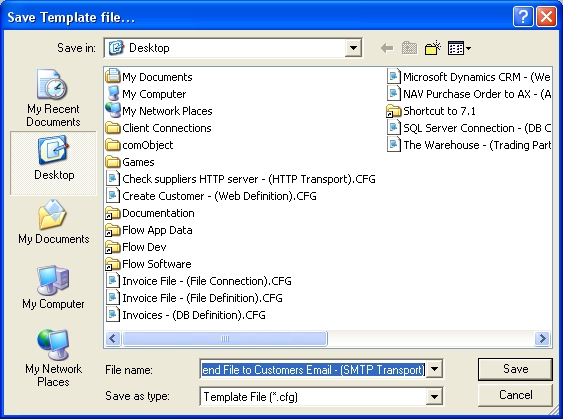Screen dimensions: 563x419
Task: Expand the Save in location dropdown
Action: click(x=353, y=48)
